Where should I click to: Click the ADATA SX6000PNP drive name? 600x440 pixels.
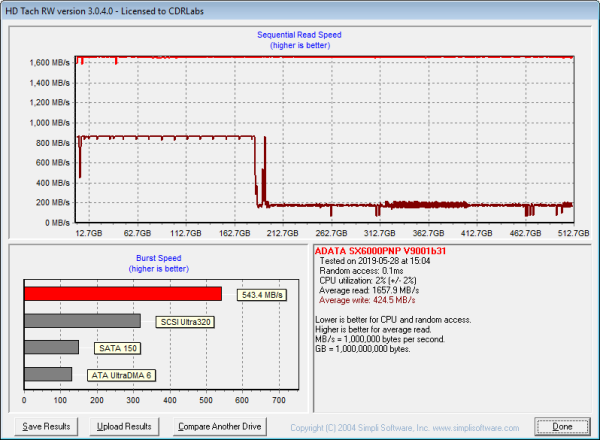380,251
